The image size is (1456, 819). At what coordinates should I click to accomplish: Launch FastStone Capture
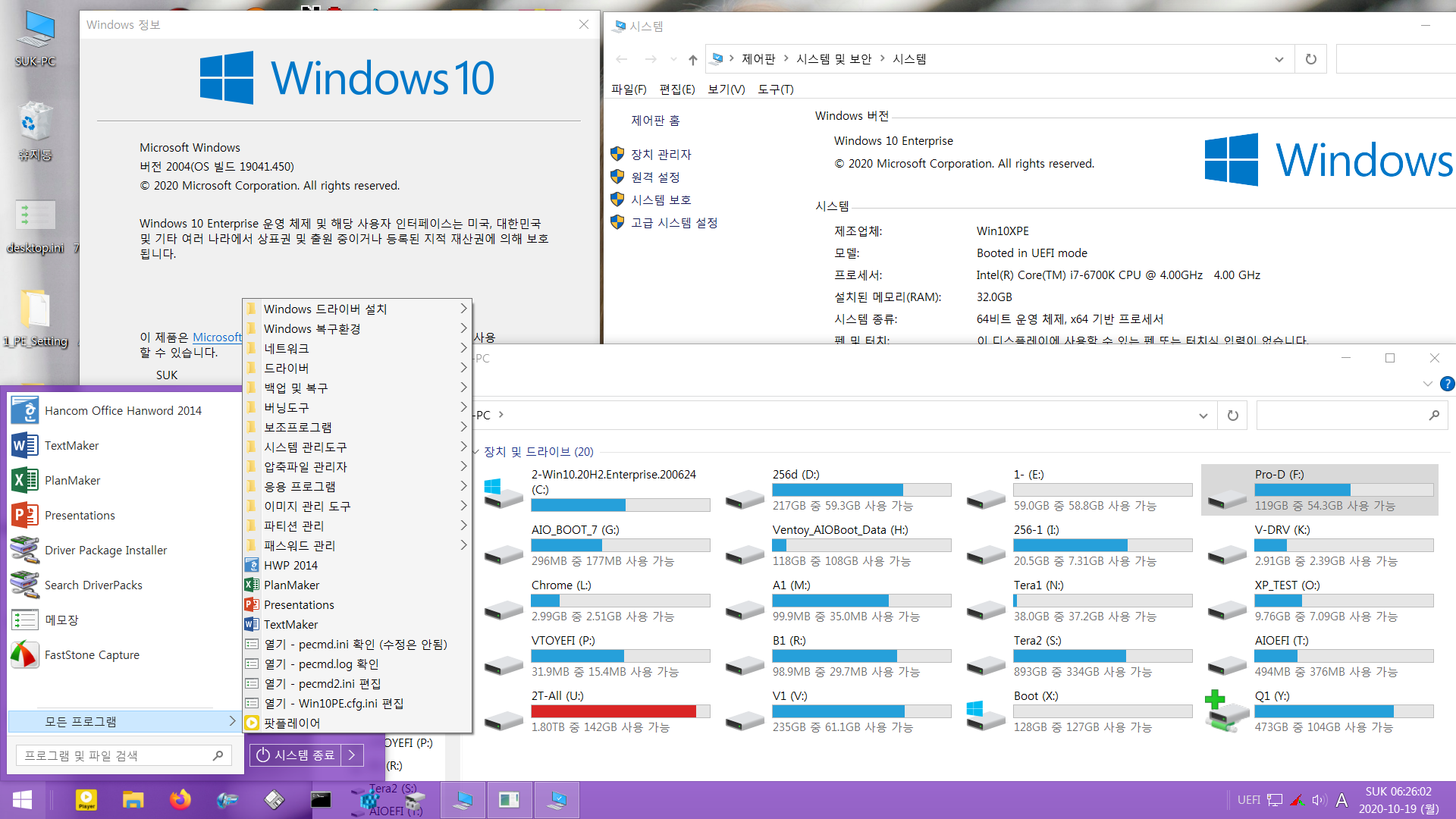point(125,654)
